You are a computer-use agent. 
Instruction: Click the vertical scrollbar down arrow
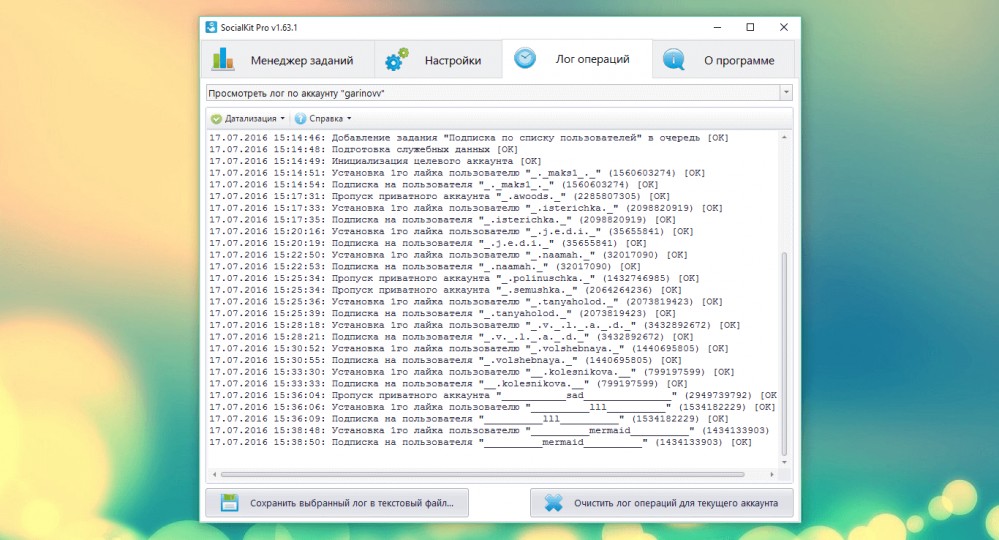pyautogui.click(x=784, y=462)
